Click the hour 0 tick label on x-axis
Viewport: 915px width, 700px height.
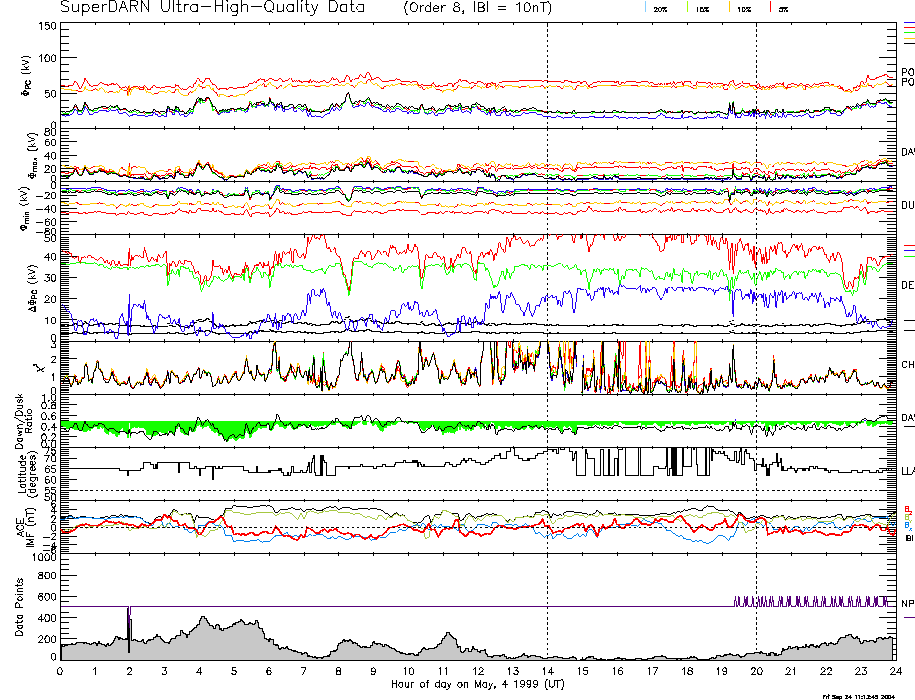[x=60, y=670]
